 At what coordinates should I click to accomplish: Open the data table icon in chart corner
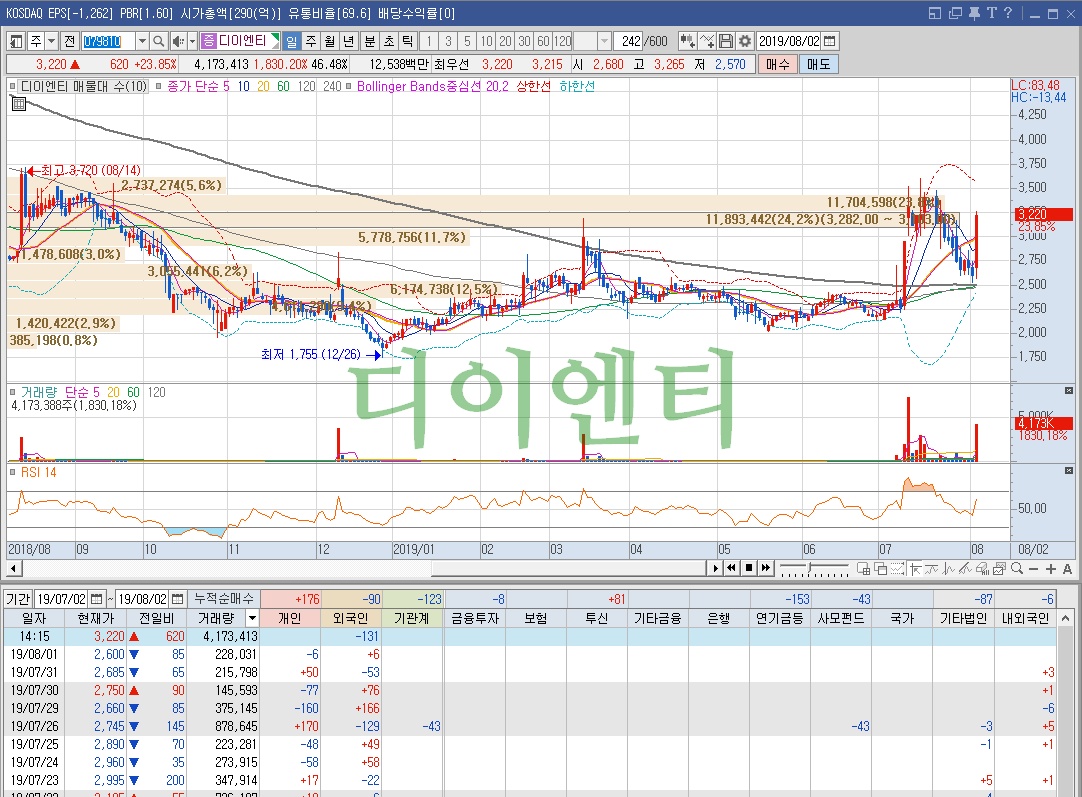19,104
